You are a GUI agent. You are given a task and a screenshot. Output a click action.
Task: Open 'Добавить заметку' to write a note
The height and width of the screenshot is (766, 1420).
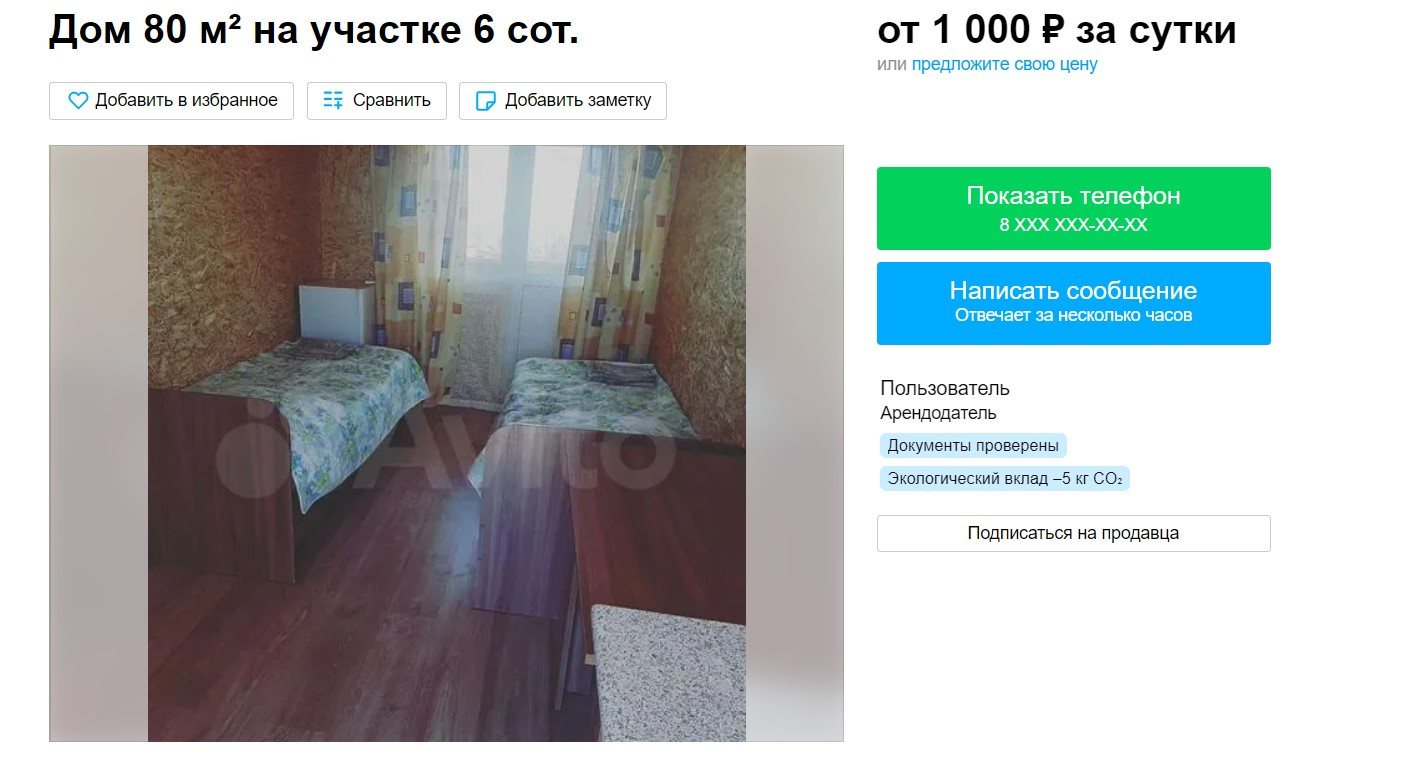[x=578, y=100]
